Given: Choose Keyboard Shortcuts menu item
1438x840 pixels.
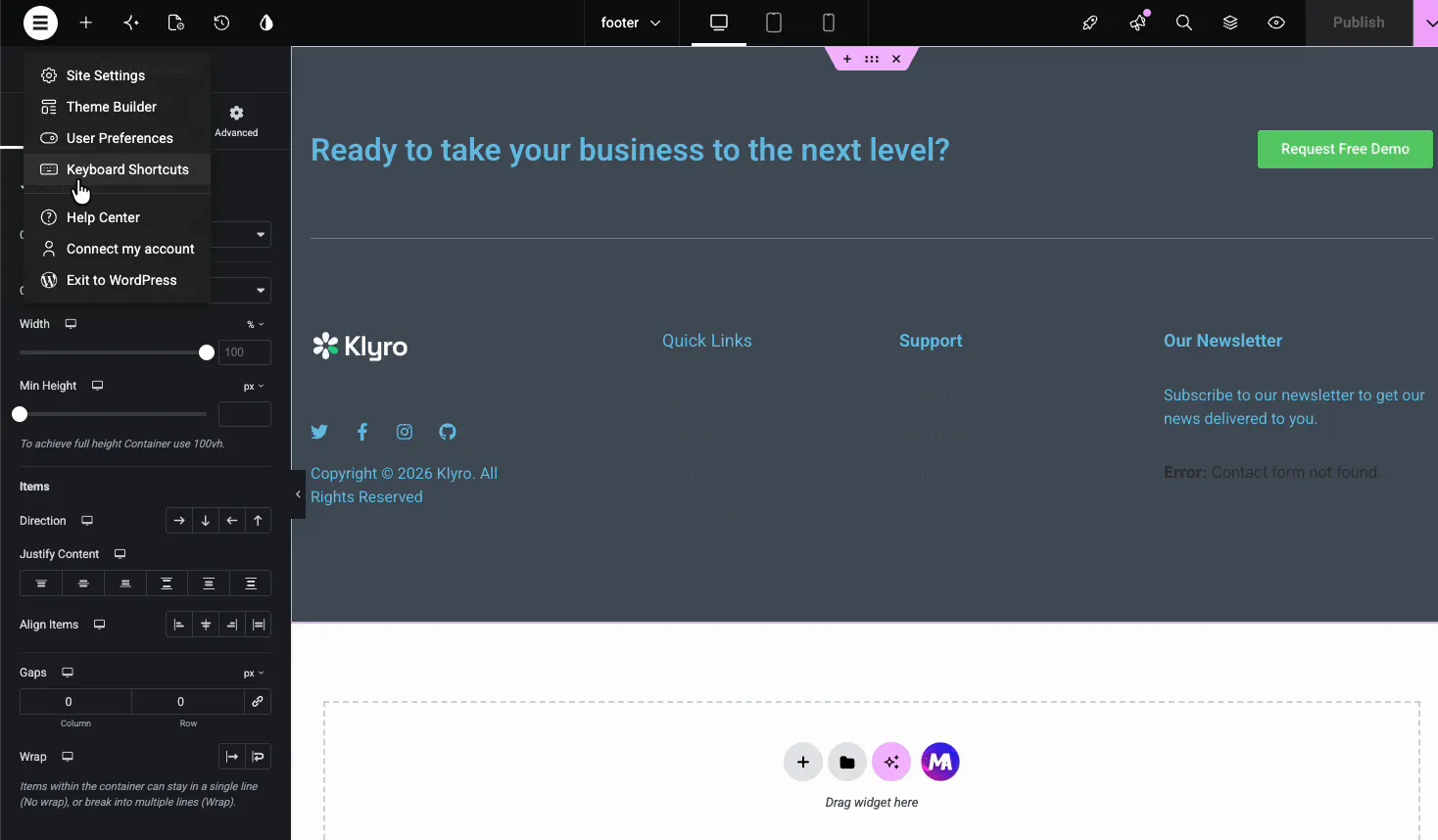Looking at the screenshot, I should pos(118,169).
